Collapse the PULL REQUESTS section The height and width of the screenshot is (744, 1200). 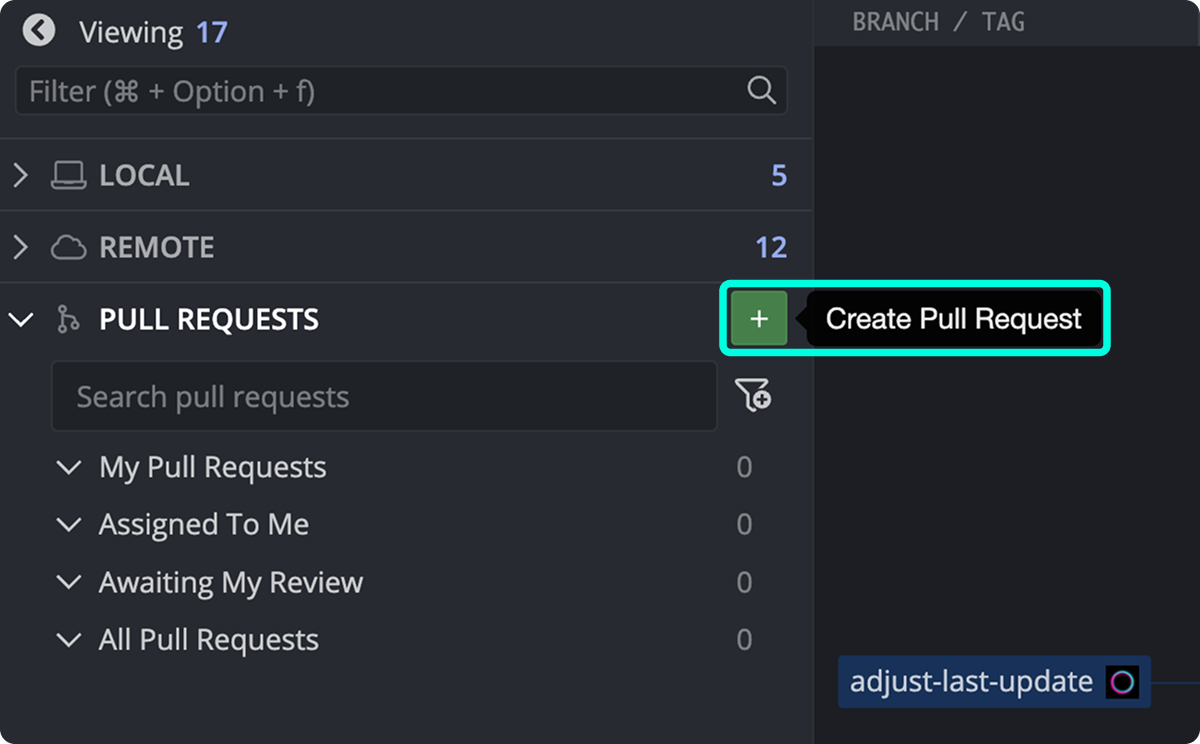pos(21,318)
